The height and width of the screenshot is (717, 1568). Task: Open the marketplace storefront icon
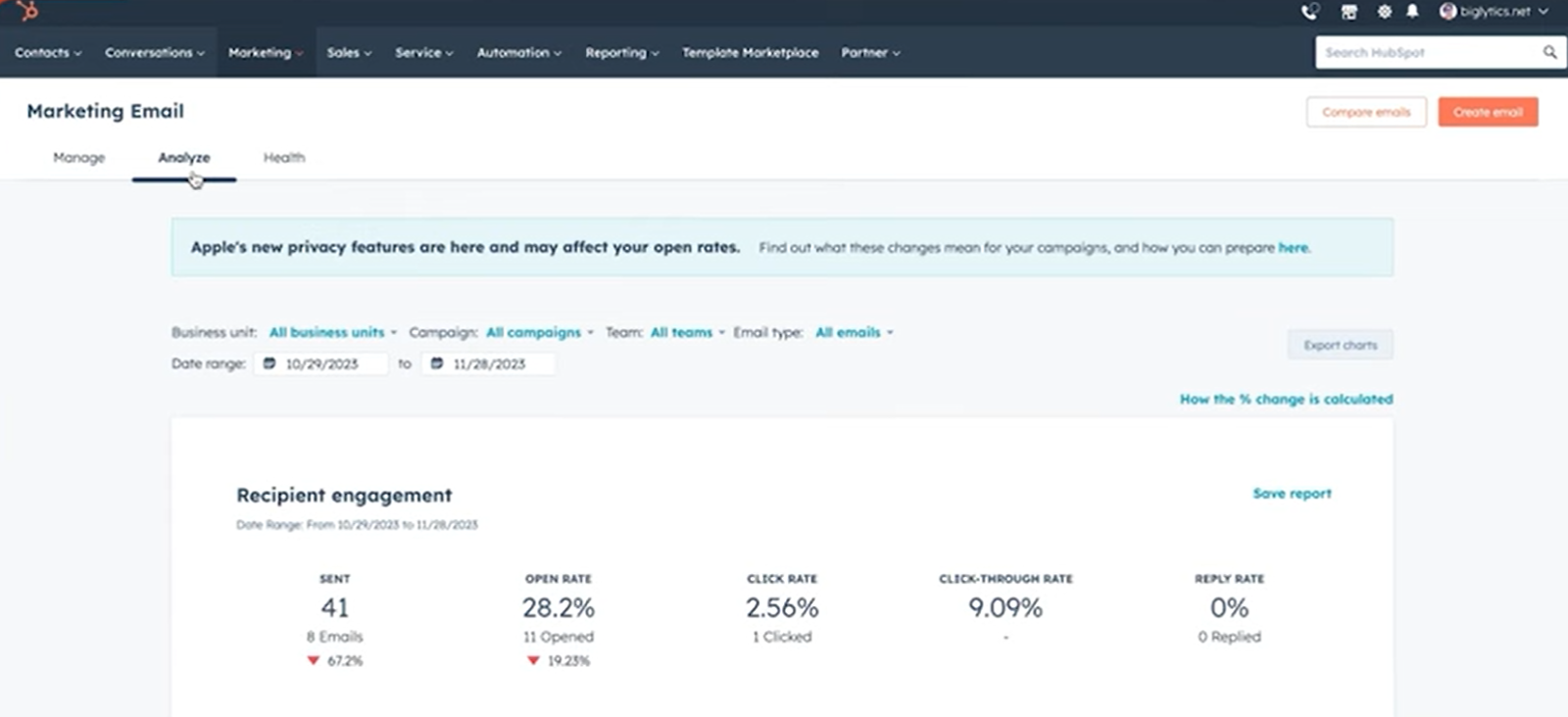[1349, 12]
